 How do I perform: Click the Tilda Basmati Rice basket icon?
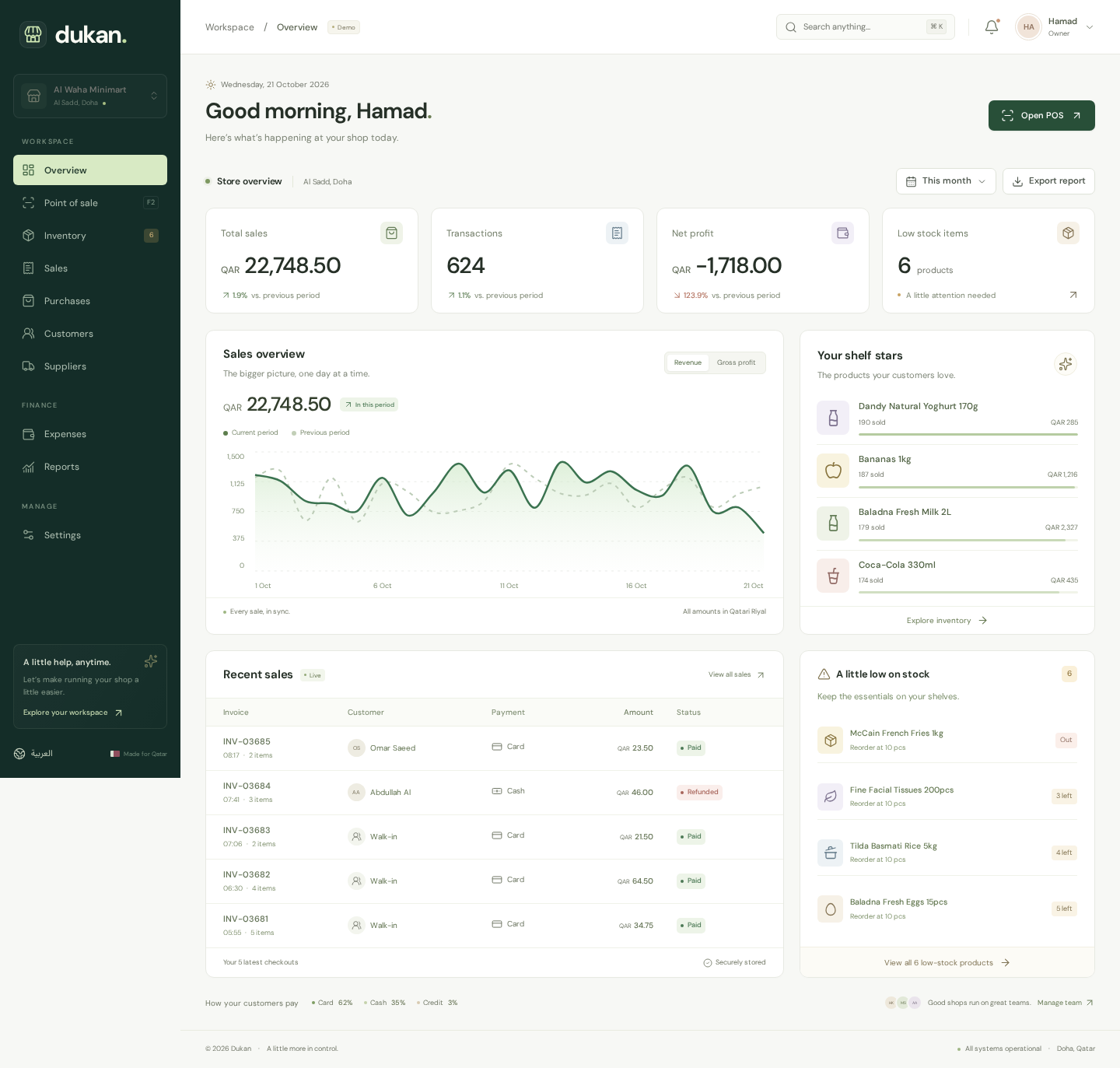point(831,853)
